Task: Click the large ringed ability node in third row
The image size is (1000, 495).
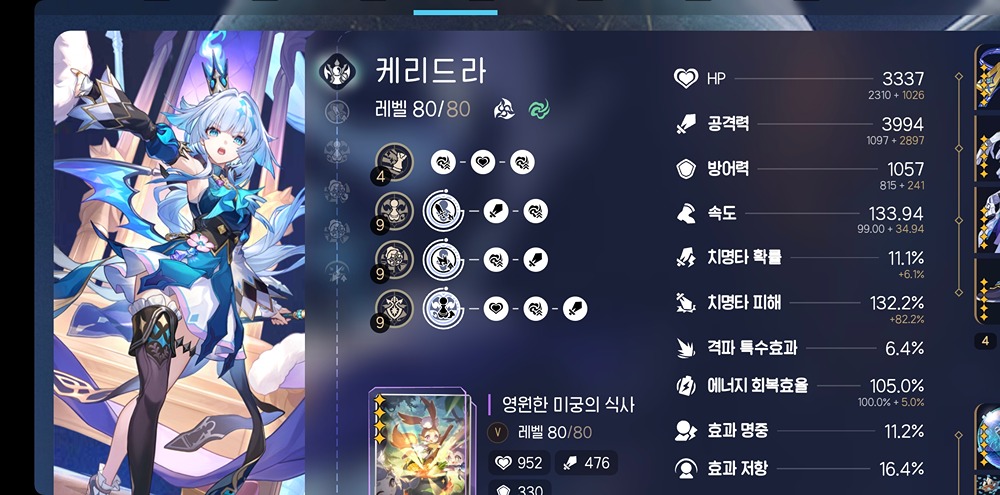Action: 442,260
